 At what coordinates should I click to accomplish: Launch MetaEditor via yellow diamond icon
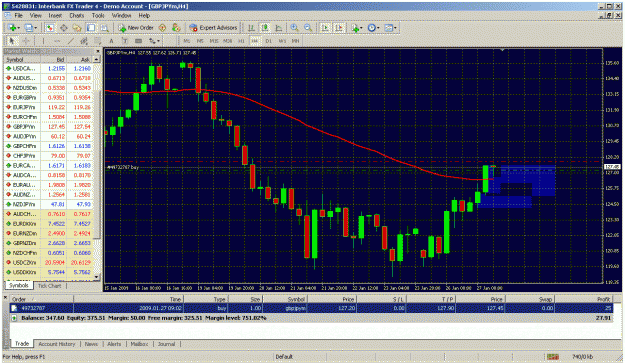(162, 28)
